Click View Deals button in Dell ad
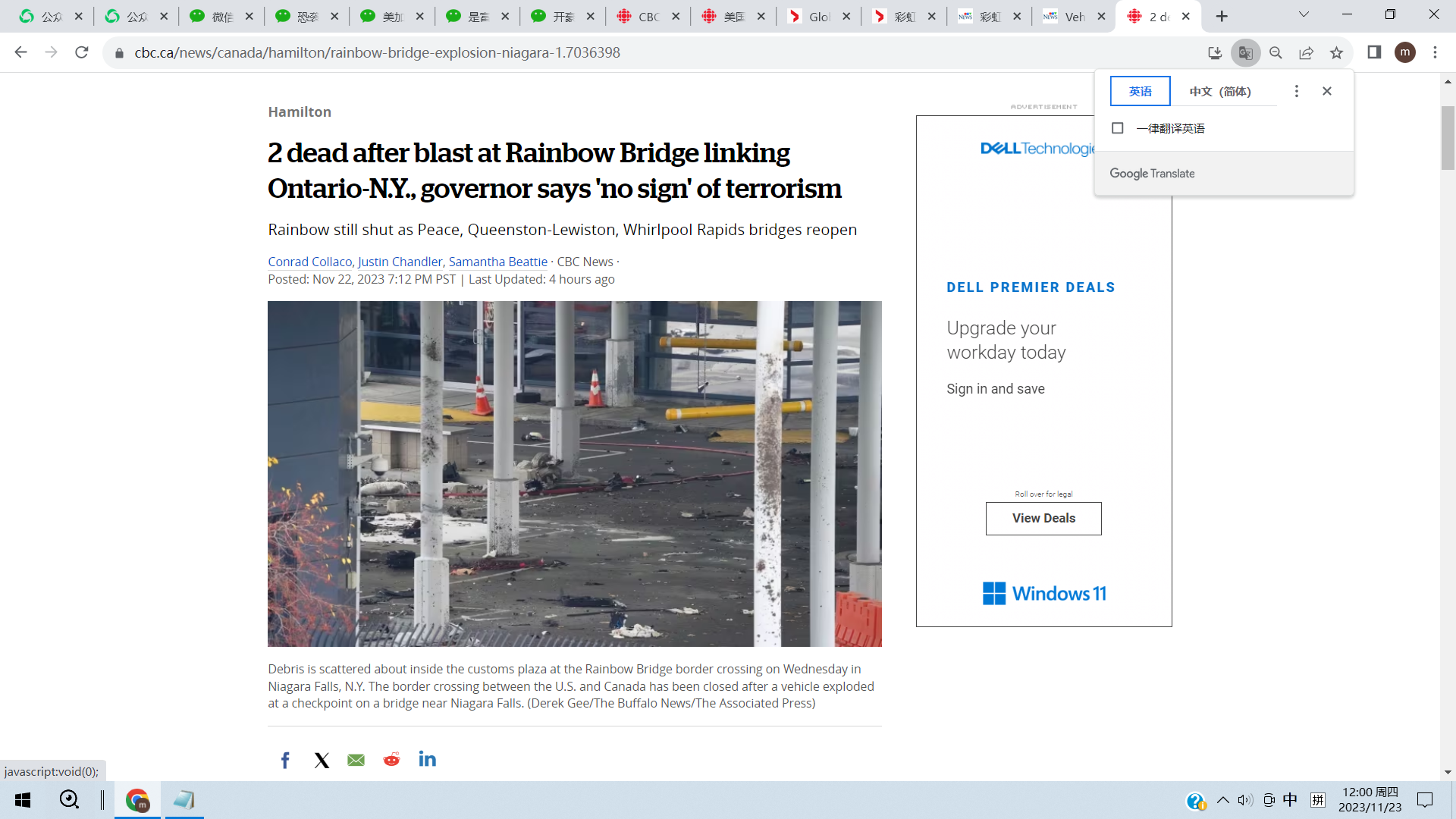 pos(1043,519)
